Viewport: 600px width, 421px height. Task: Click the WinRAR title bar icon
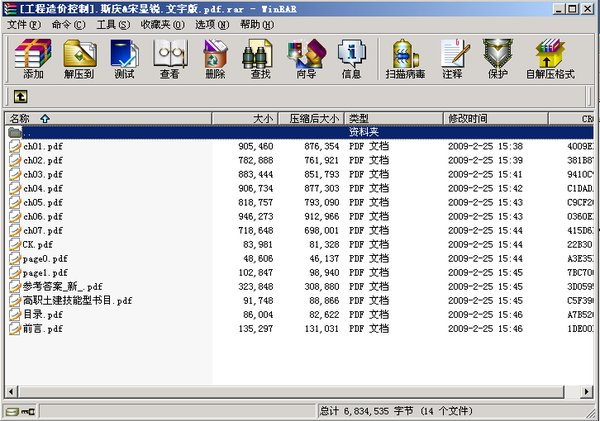pyautogui.click(x=10, y=8)
